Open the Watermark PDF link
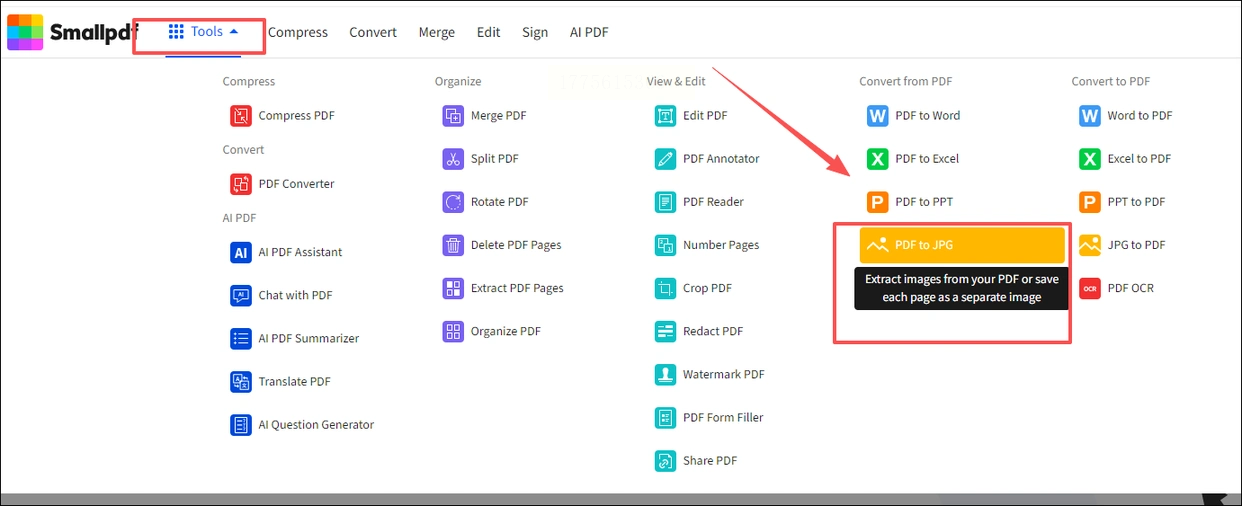The height and width of the screenshot is (506, 1242). 724,374
